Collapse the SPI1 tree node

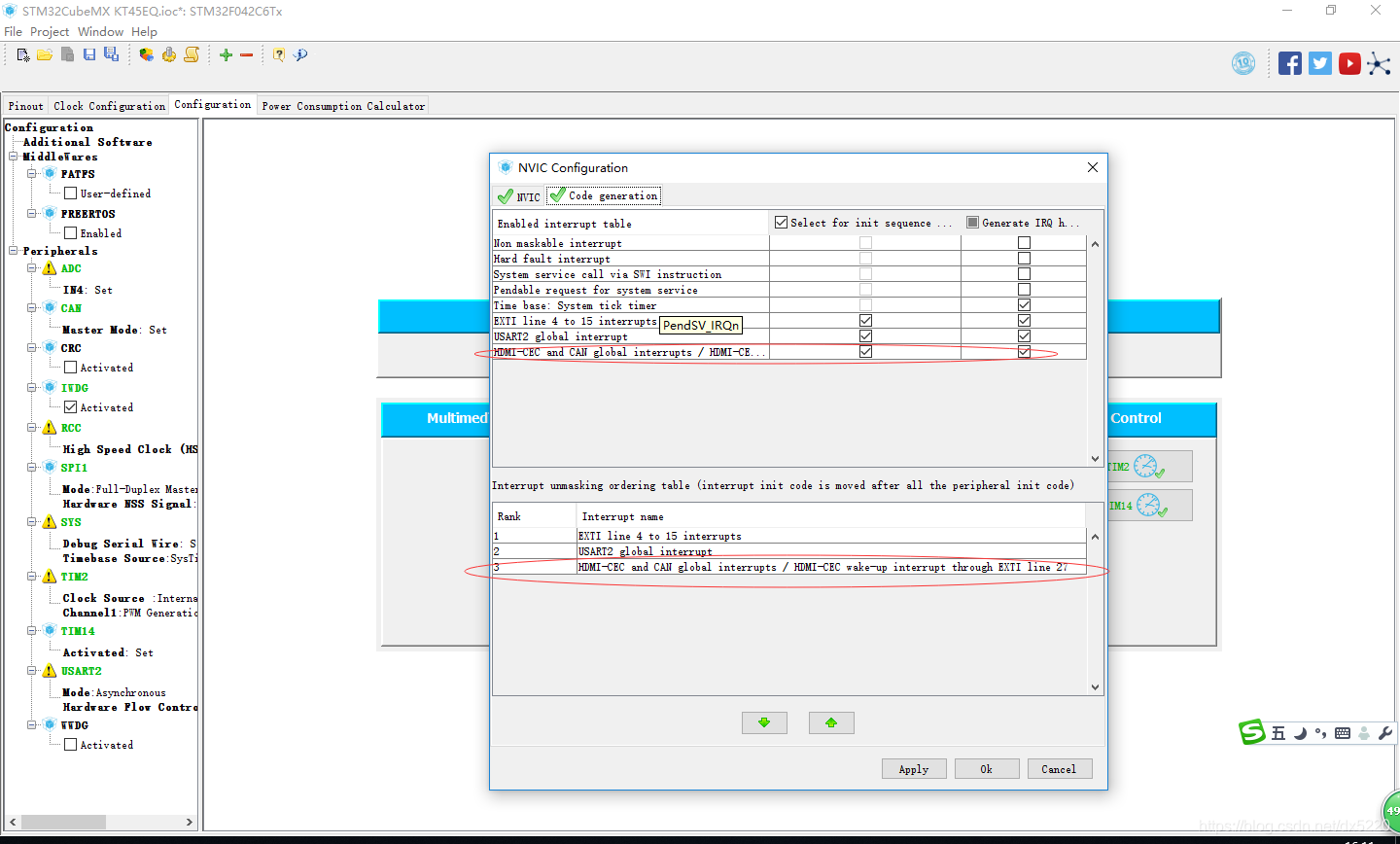32,468
